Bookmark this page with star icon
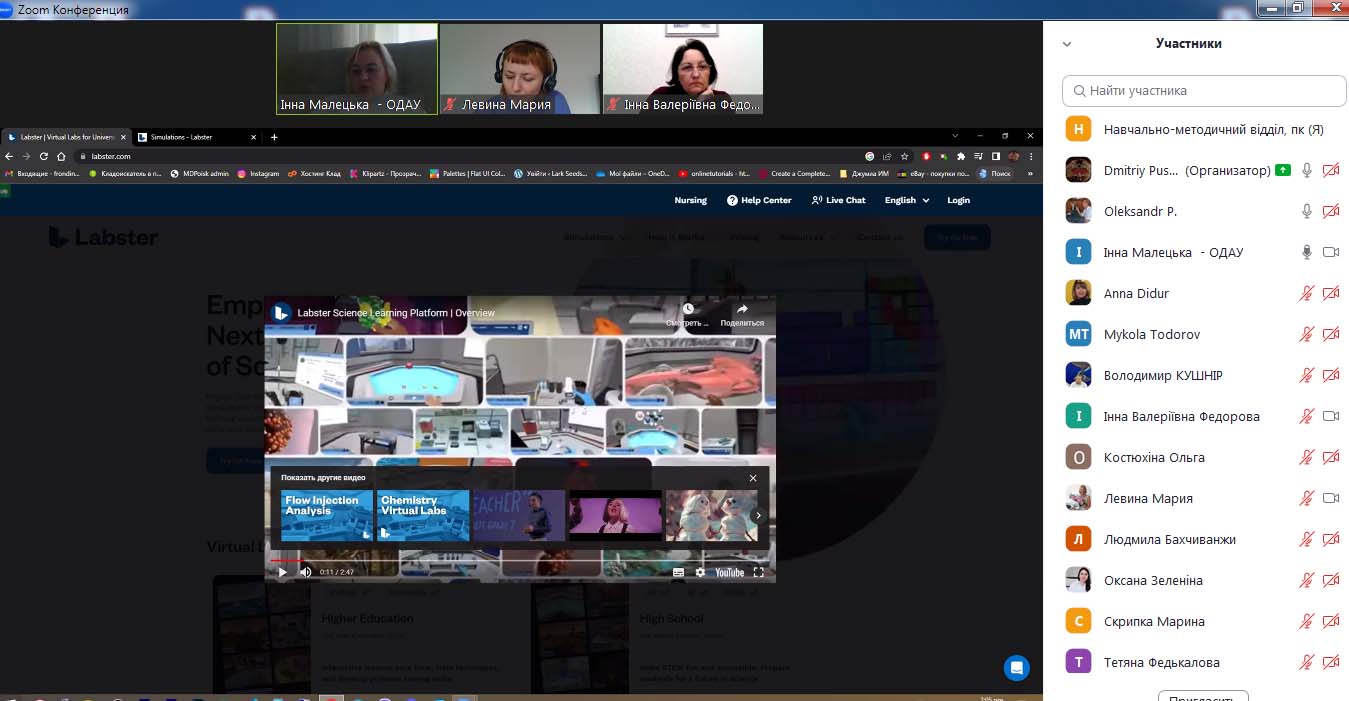Viewport: 1349px width, 701px height. click(x=904, y=156)
